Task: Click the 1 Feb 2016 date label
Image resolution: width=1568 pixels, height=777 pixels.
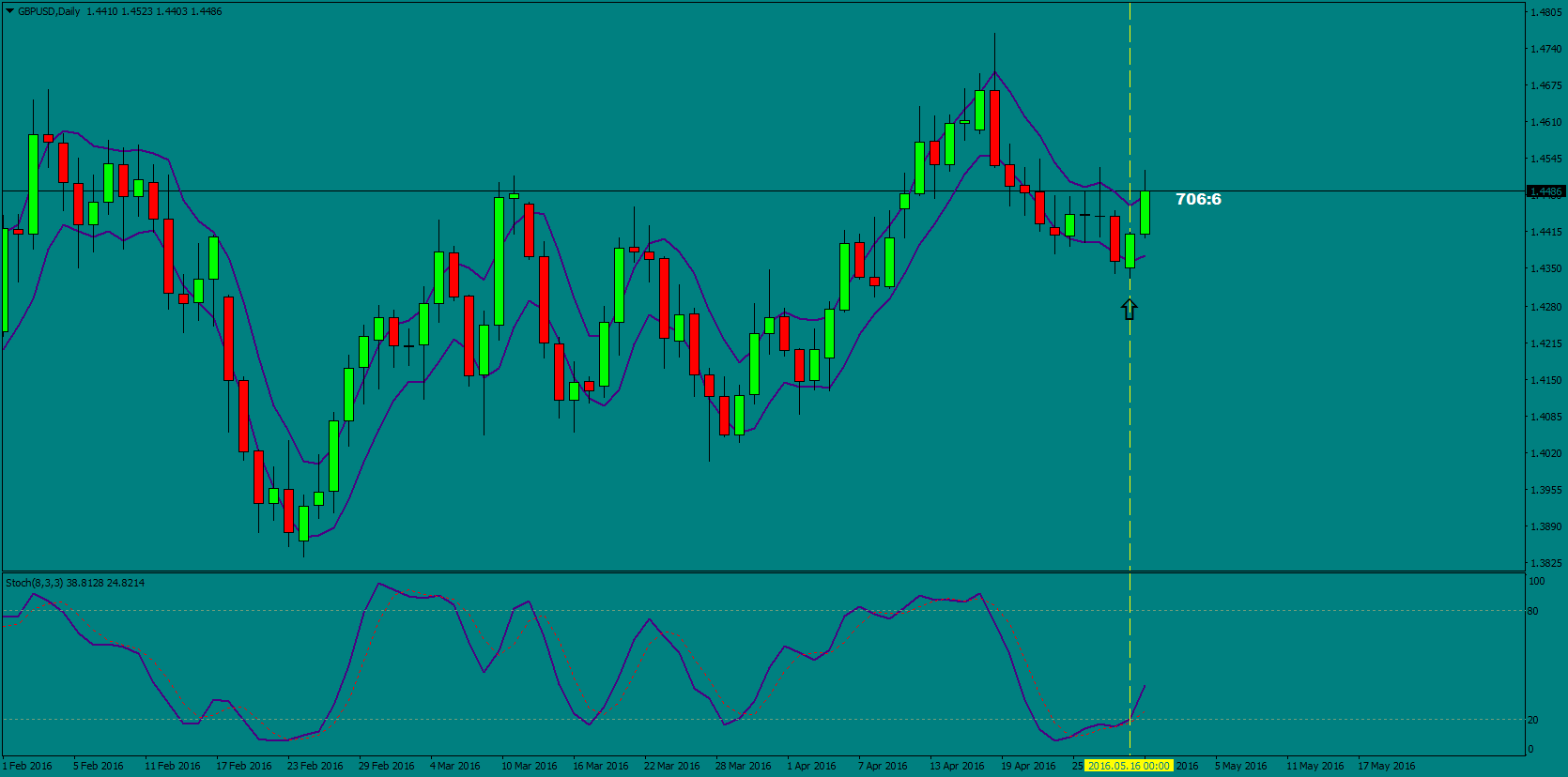Action: [x=27, y=766]
